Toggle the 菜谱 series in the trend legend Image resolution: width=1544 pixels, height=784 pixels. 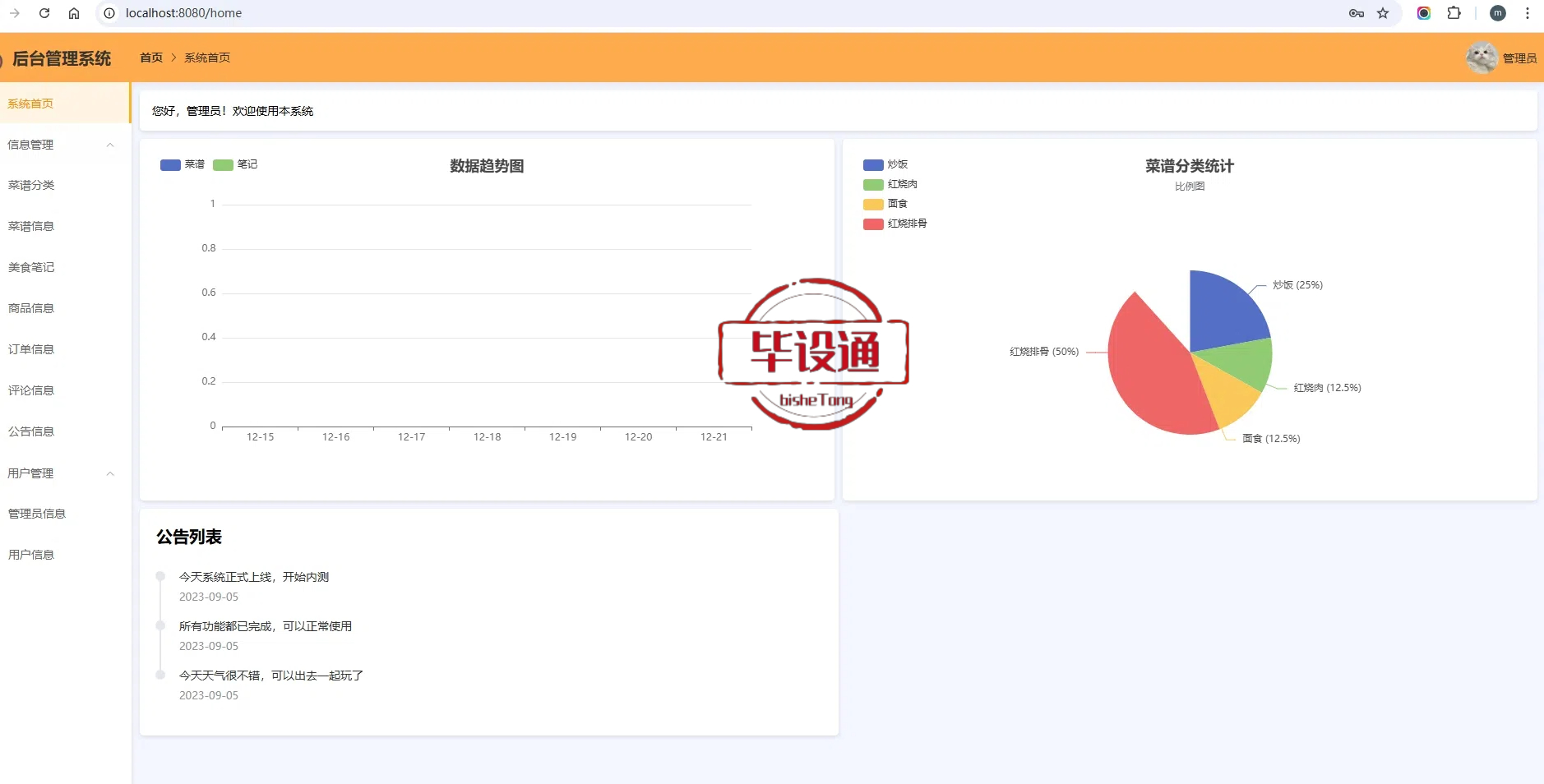point(183,164)
